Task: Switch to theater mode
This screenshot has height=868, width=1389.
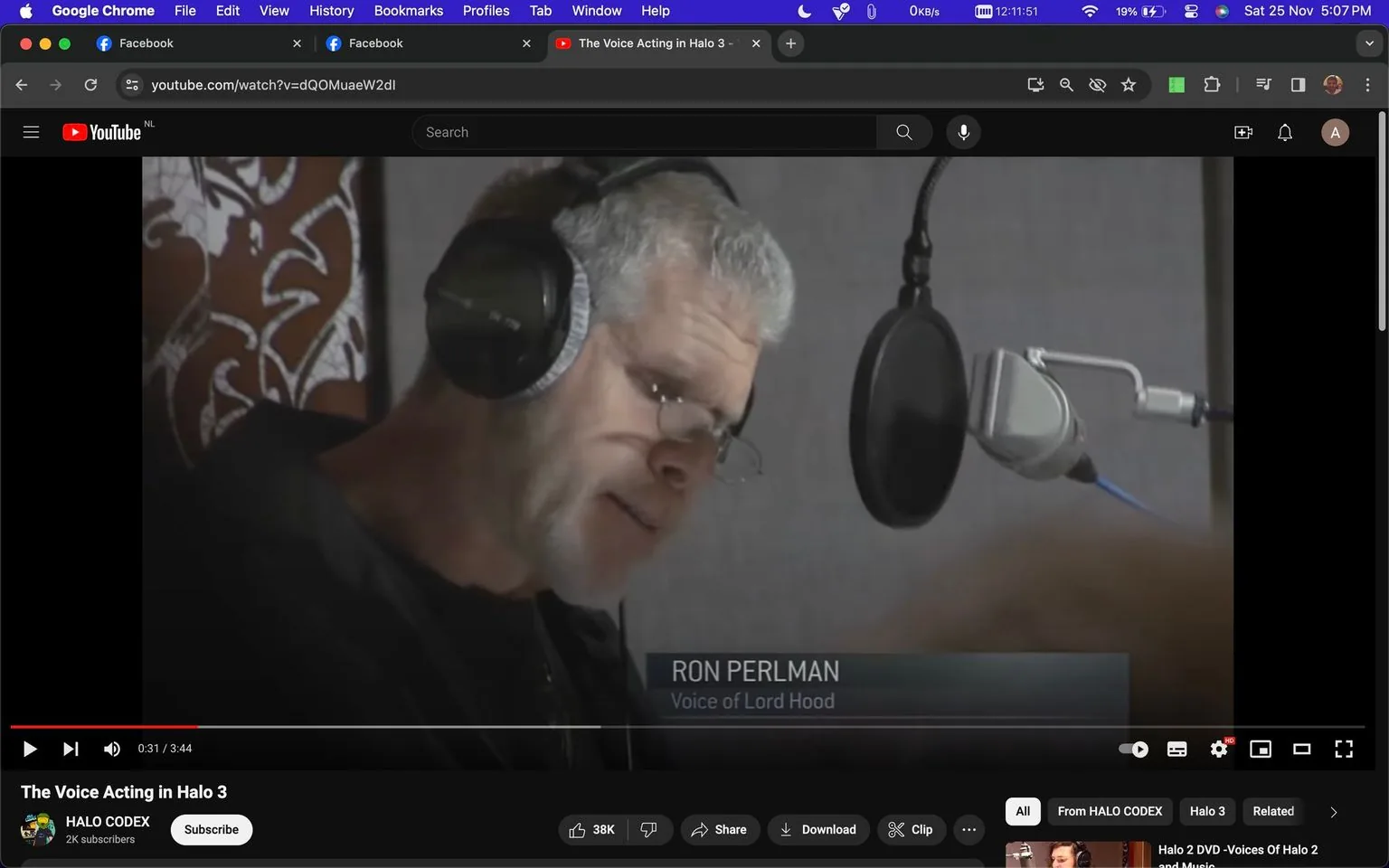Action: tap(1301, 749)
